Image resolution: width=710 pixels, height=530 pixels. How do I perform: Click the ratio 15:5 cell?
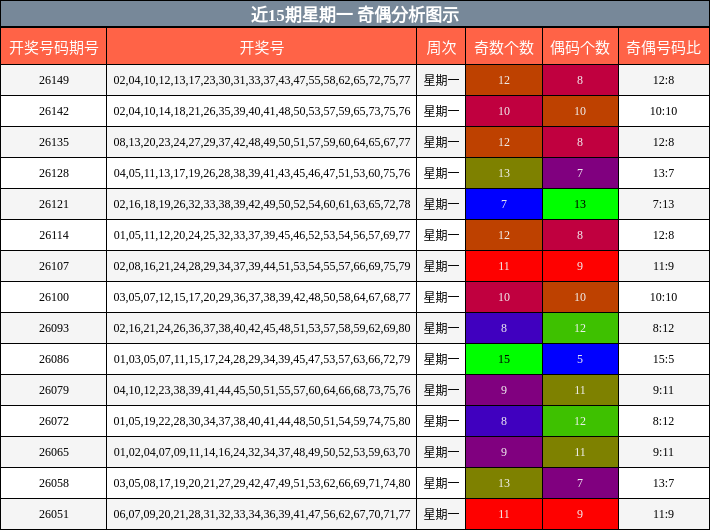663,359
